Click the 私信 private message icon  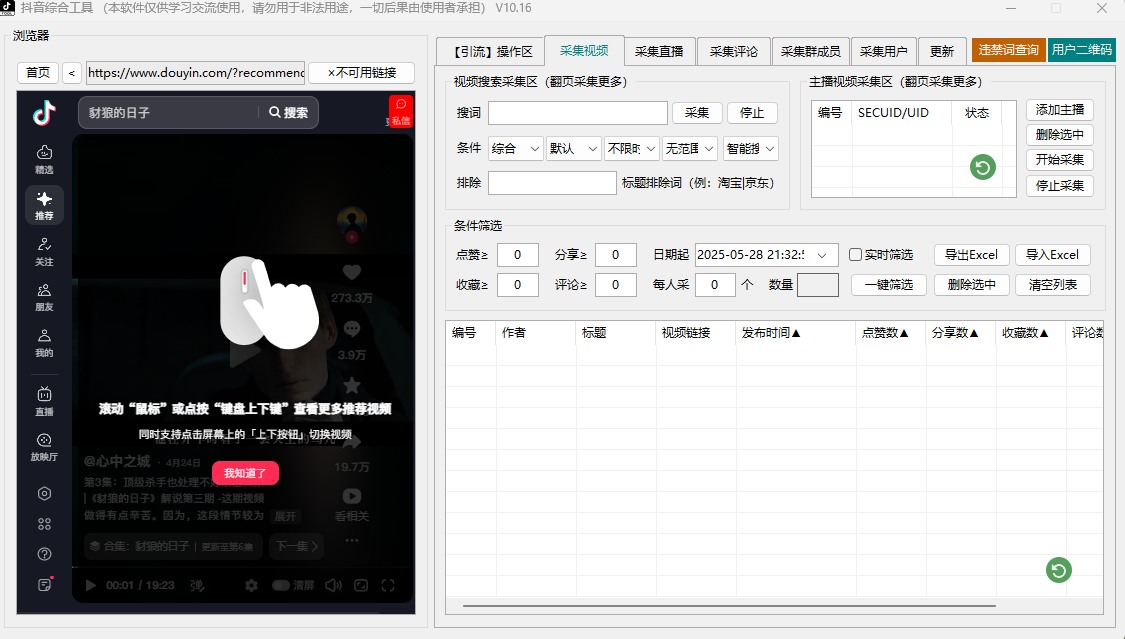pos(400,110)
